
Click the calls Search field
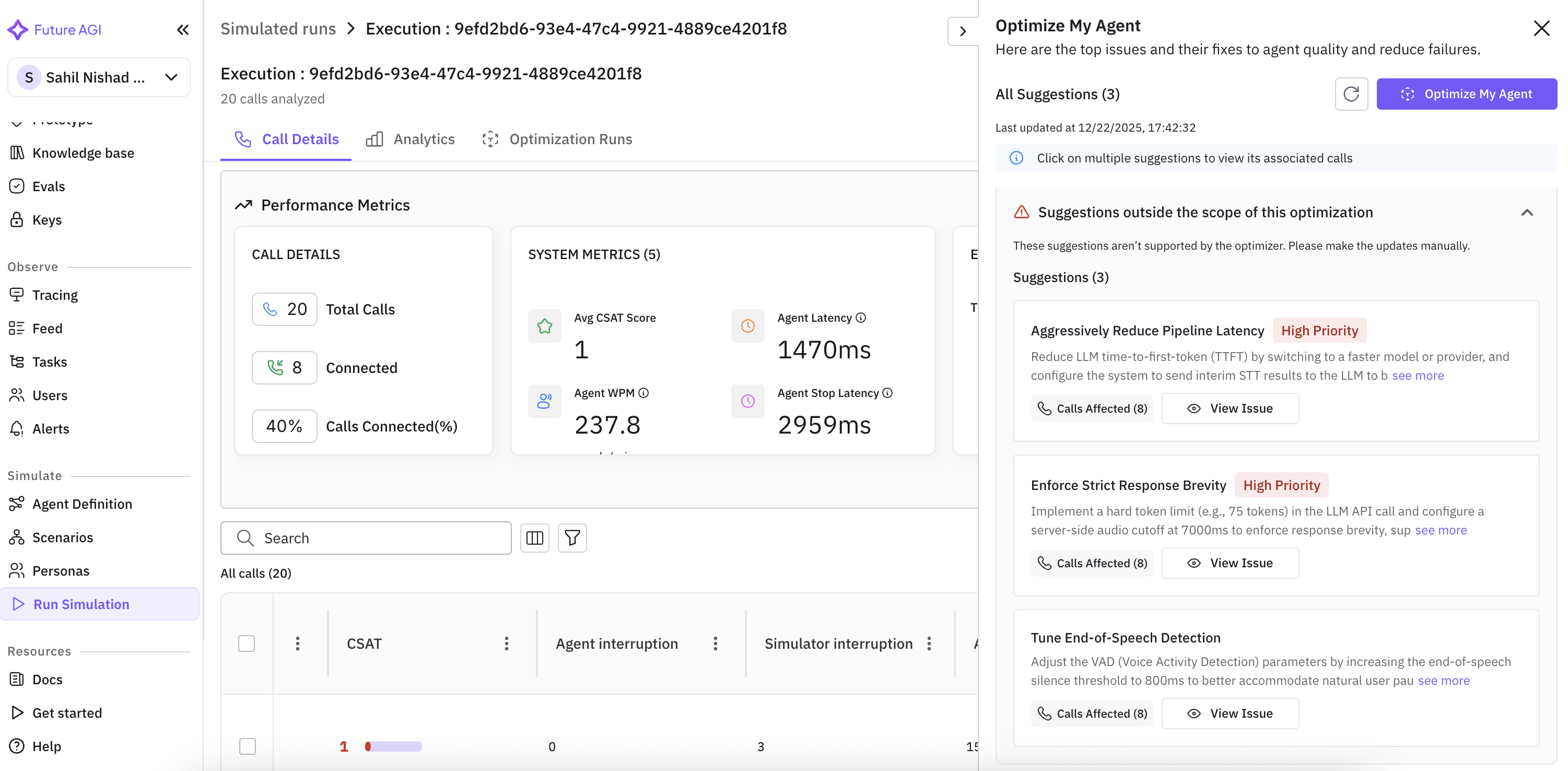pos(366,538)
